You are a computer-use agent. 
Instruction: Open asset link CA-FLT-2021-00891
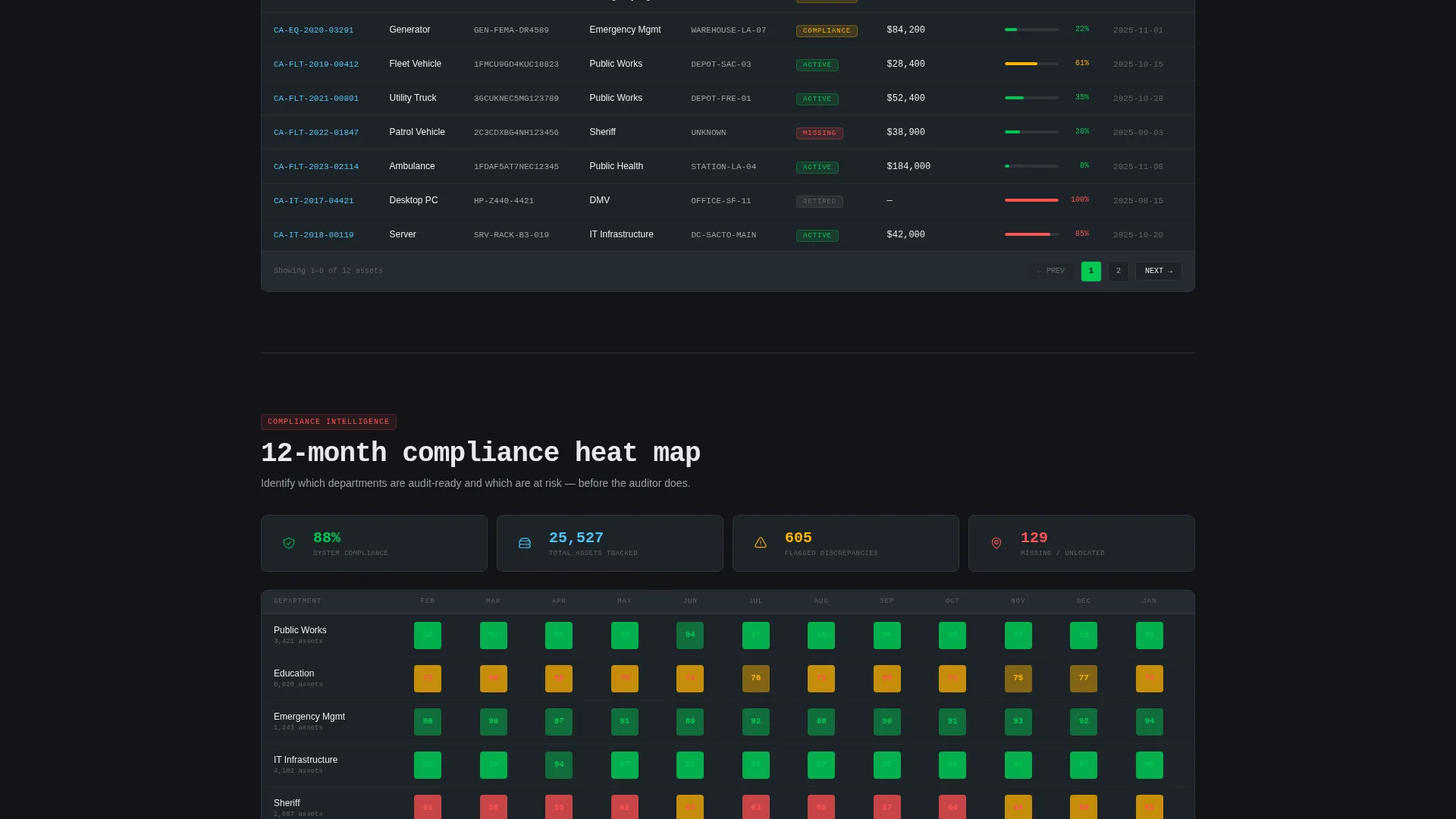316,99
